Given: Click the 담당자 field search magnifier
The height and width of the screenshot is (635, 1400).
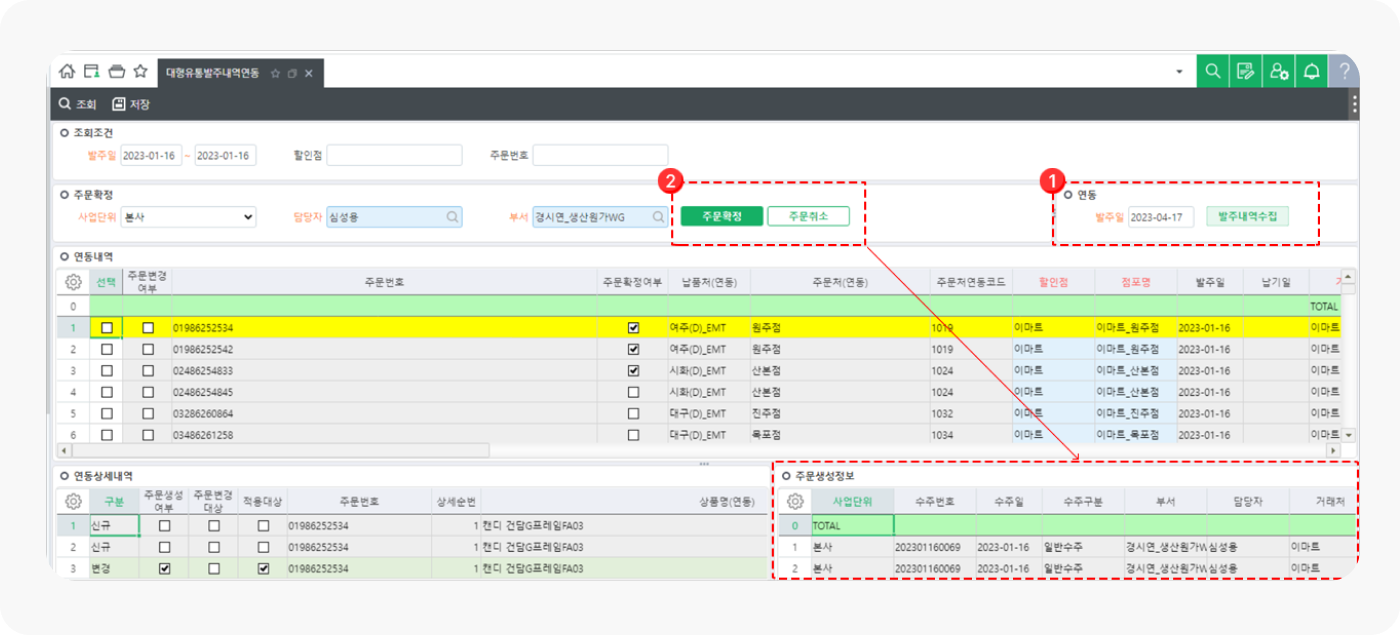Looking at the screenshot, I should [452, 216].
